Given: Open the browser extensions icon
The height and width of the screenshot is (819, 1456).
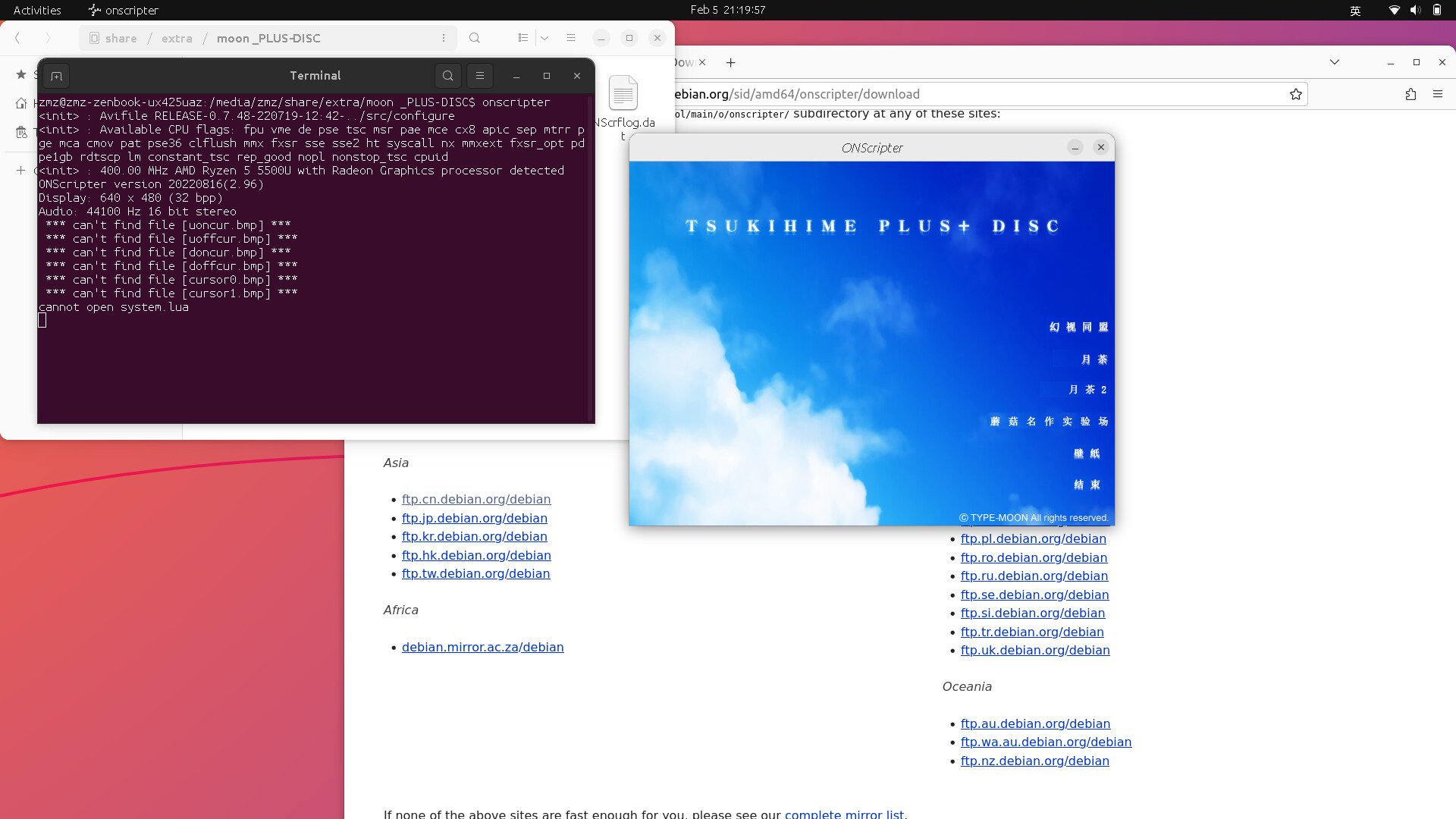Looking at the screenshot, I should point(1411,94).
